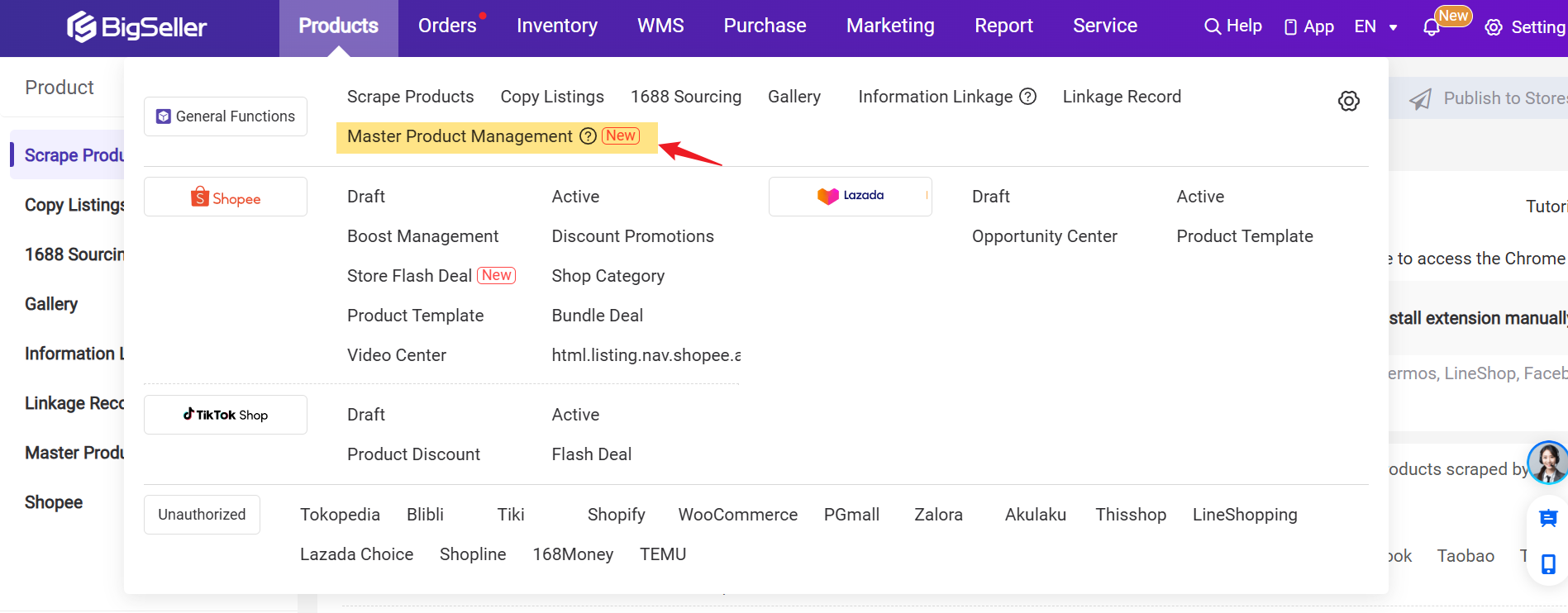Screen dimensions: 1568x613
Task: Open Master Product Management
Action: 460,136
